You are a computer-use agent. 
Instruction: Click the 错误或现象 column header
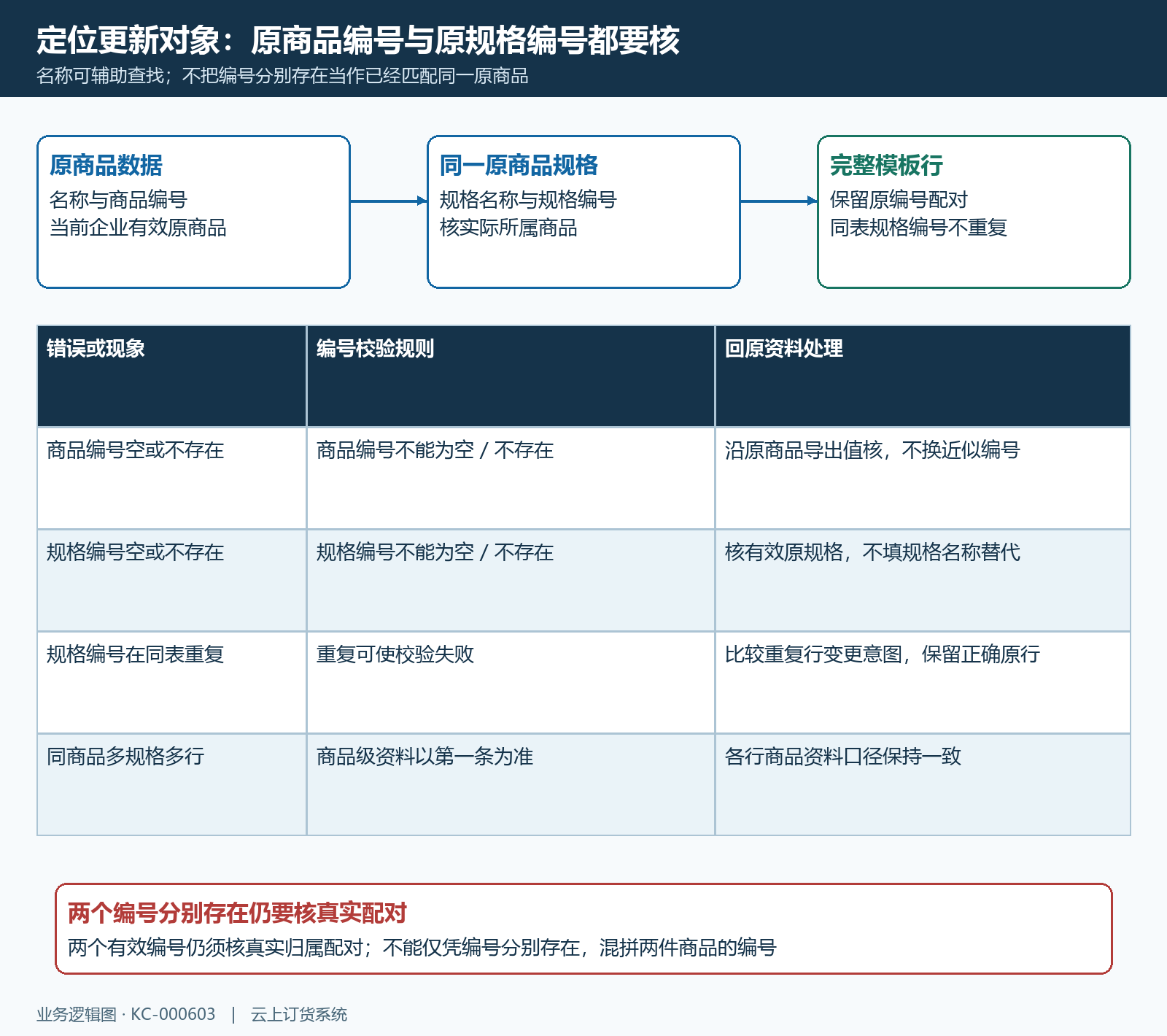pyautogui.click(x=171, y=376)
